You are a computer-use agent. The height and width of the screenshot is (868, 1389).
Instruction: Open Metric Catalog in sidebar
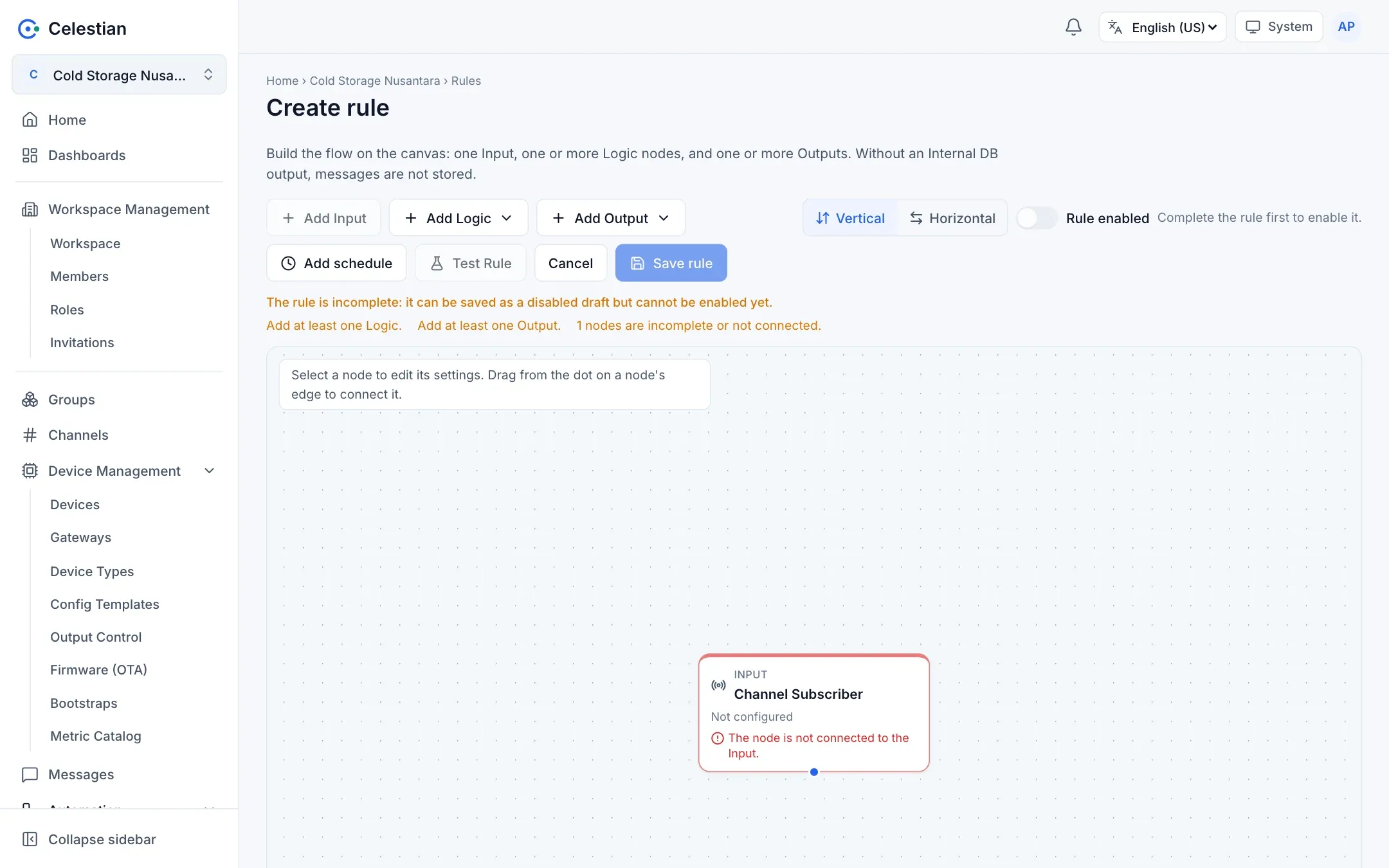click(x=95, y=736)
